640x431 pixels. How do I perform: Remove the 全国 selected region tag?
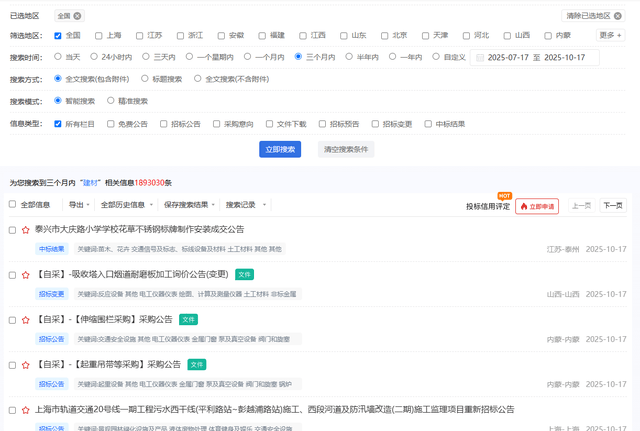(x=78, y=16)
